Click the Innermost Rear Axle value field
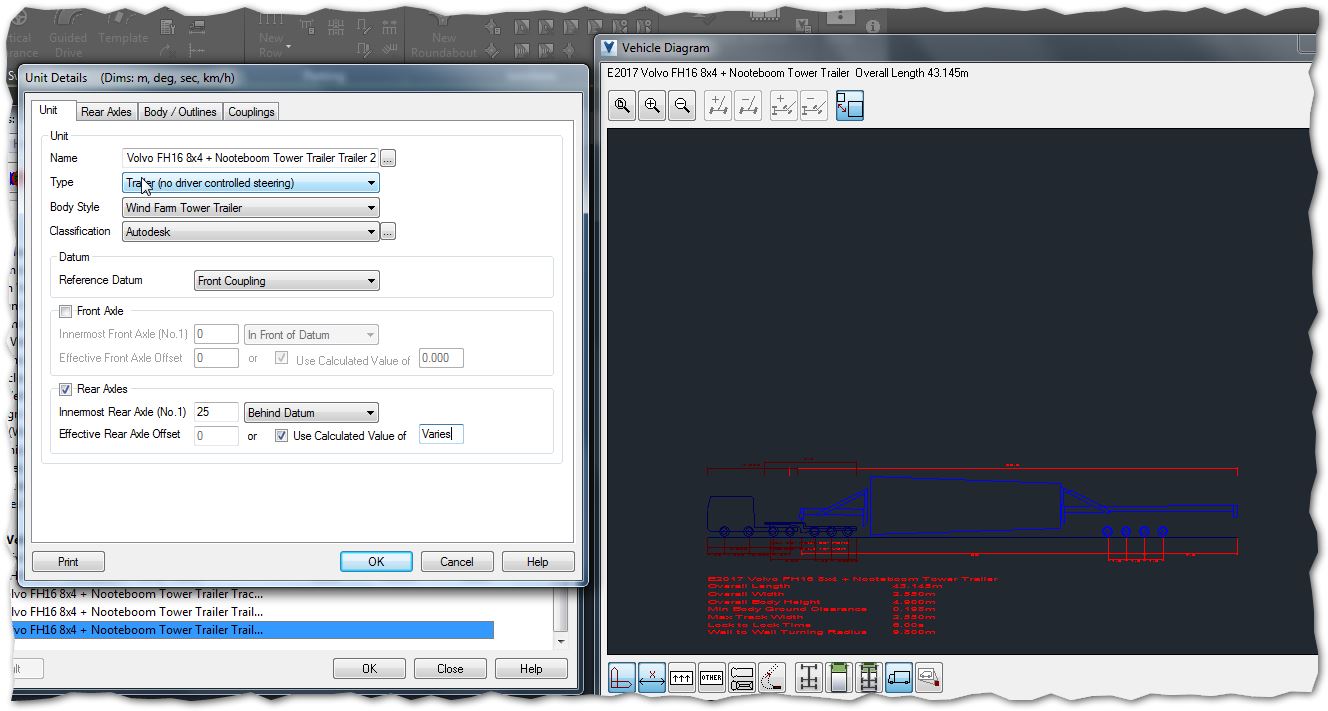The width and height of the screenshot is (1328, 711). tap(216, 413)
